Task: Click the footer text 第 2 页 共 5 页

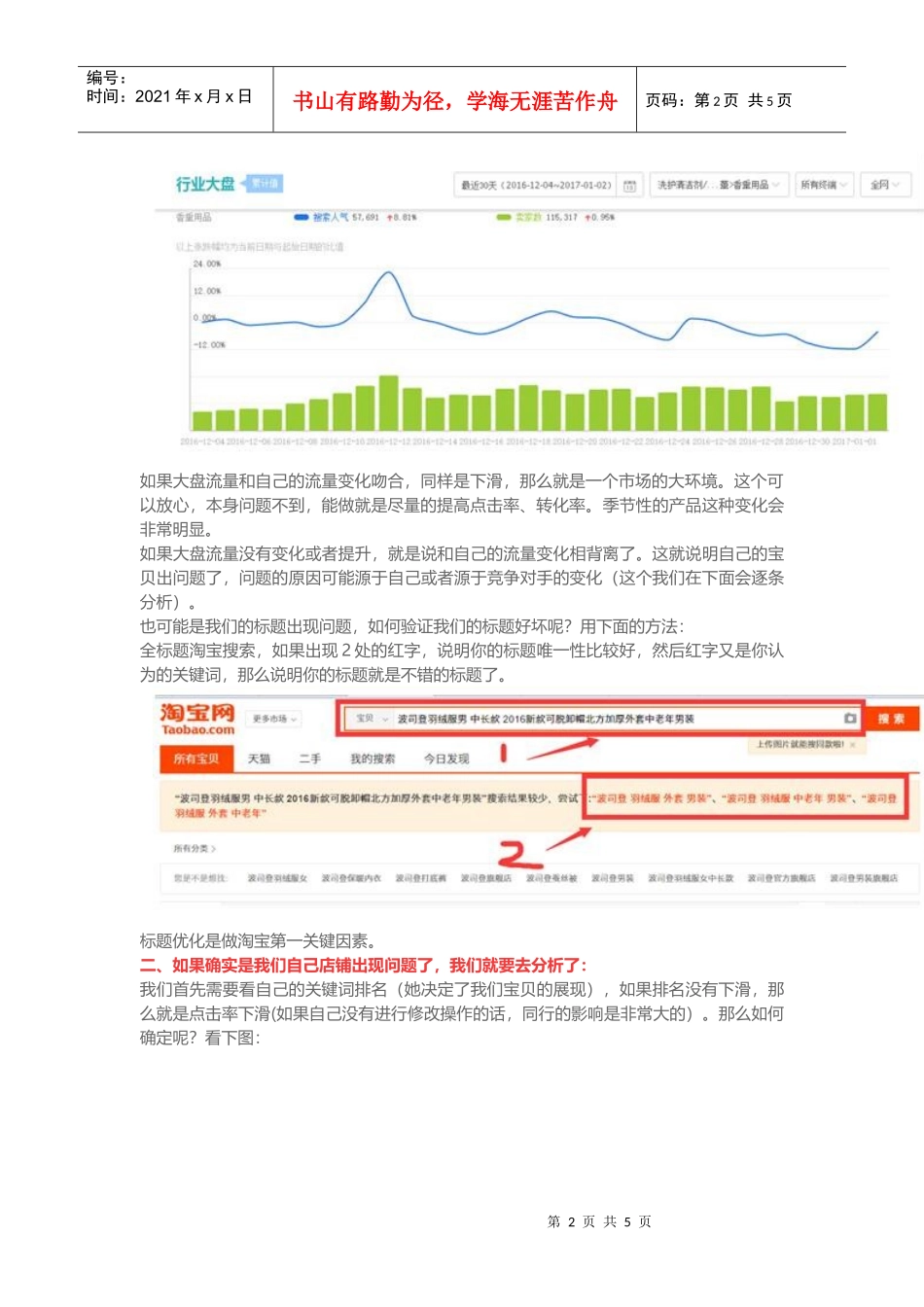Action: pyautogui.click(x=599, y=1221)
